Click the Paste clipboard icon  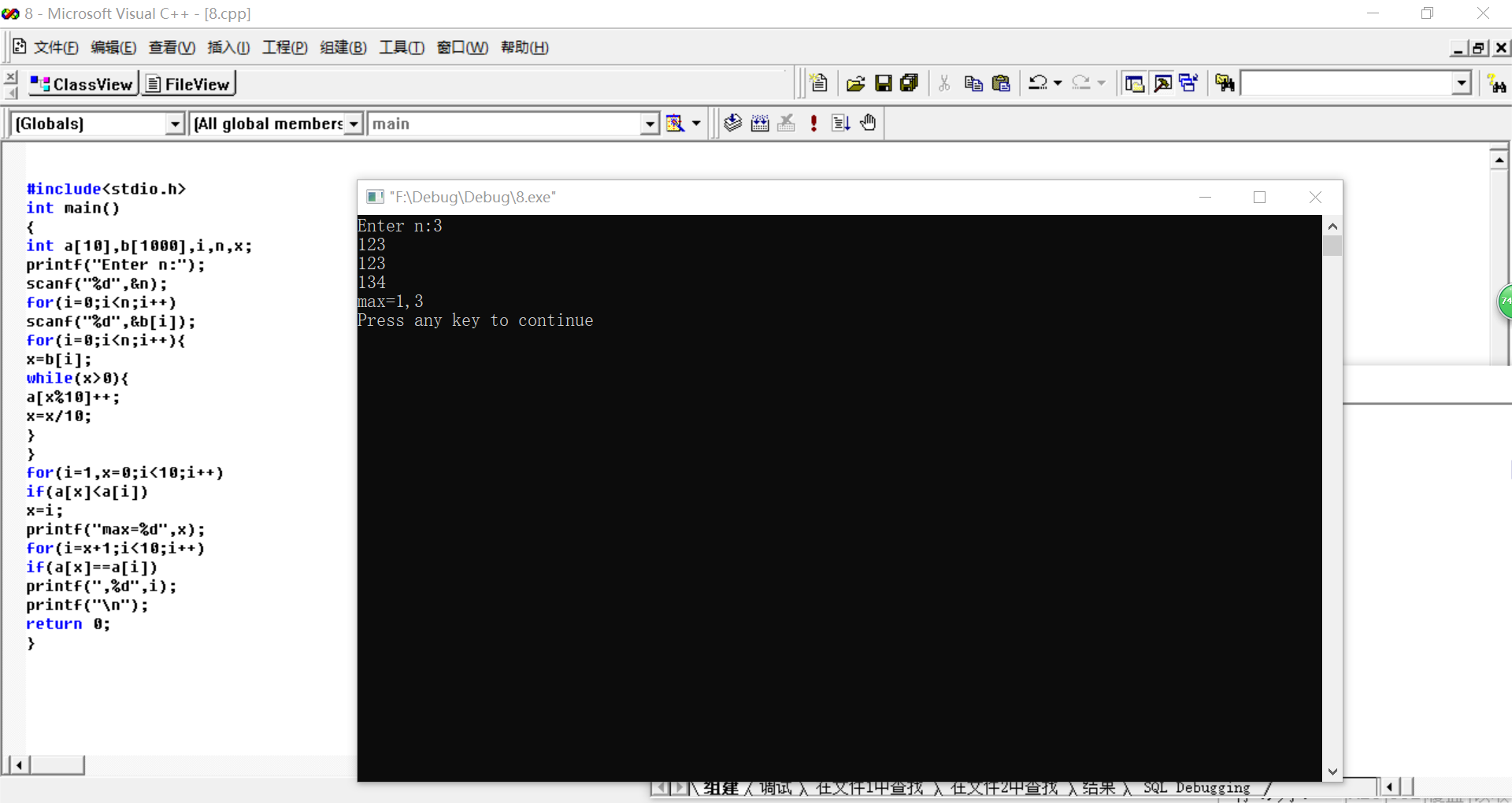click(1001, 83)
